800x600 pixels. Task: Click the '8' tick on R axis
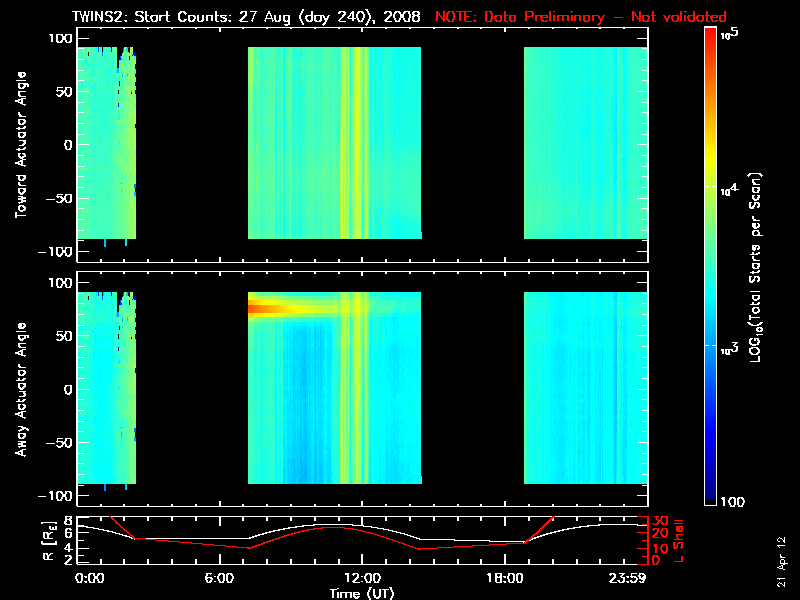coord(68,521)
